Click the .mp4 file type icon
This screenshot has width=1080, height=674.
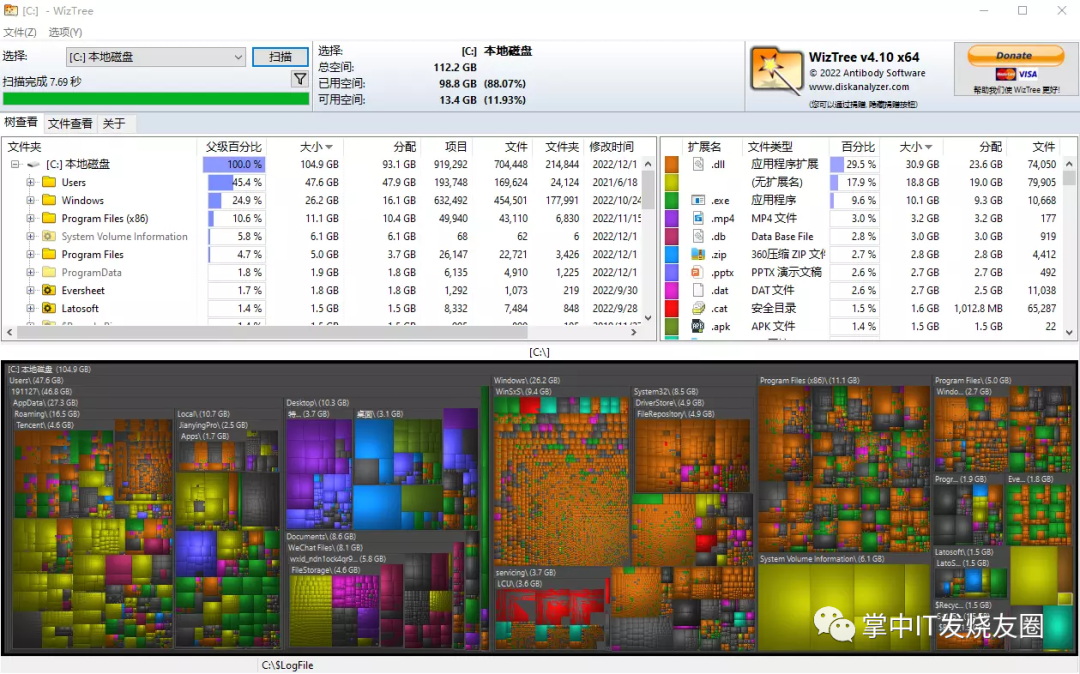coord(698,218)
